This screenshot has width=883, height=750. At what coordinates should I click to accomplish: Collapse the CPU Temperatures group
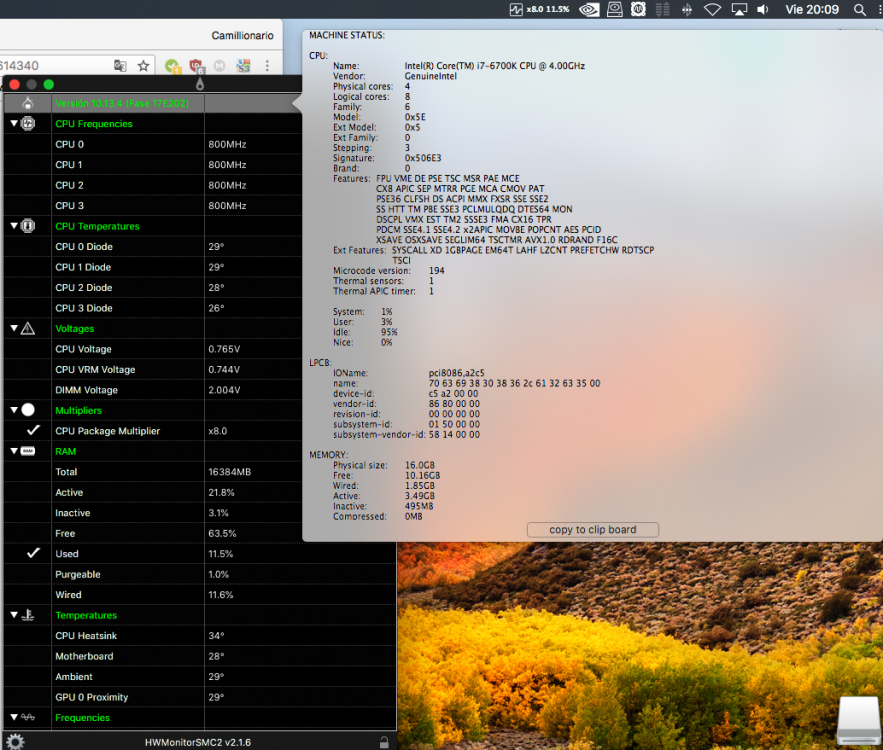tap(14, 225)
